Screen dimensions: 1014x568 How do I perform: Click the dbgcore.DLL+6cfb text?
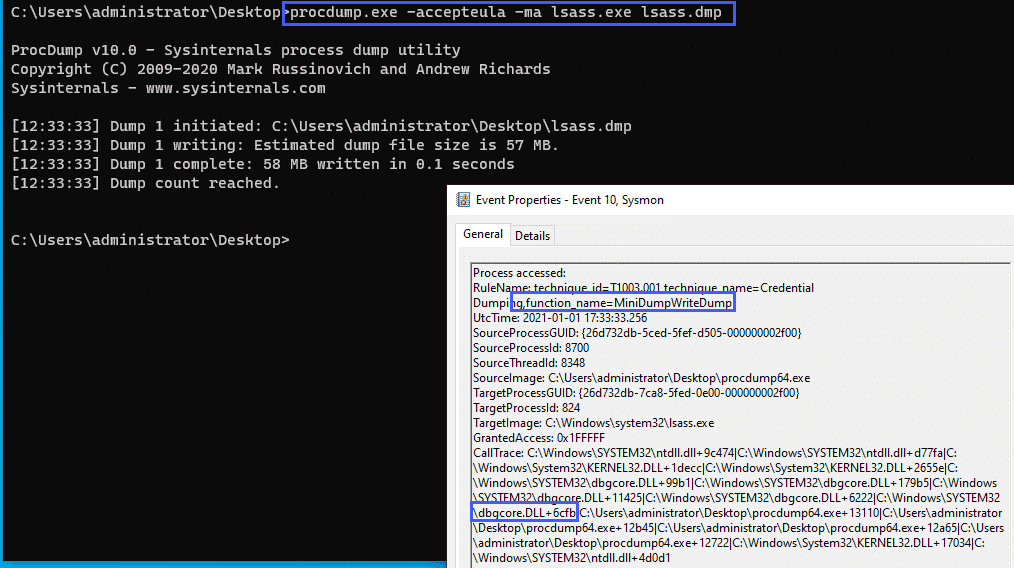click(x=524, y=513)
